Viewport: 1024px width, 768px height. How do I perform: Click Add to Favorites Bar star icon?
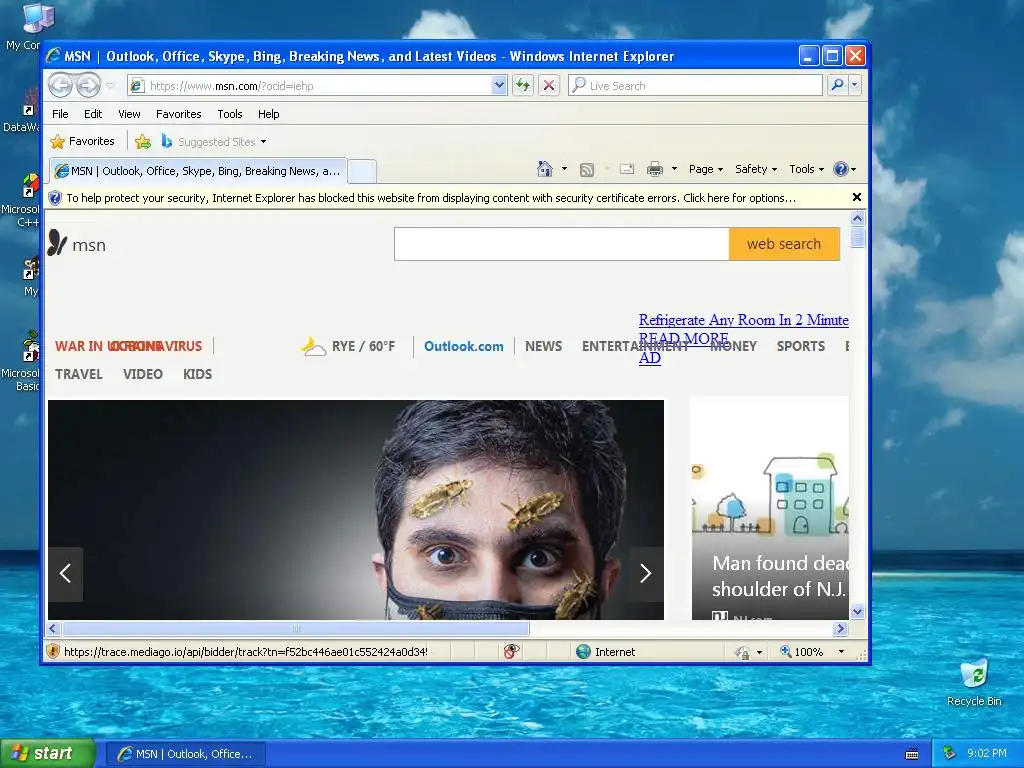click(143, 141)
